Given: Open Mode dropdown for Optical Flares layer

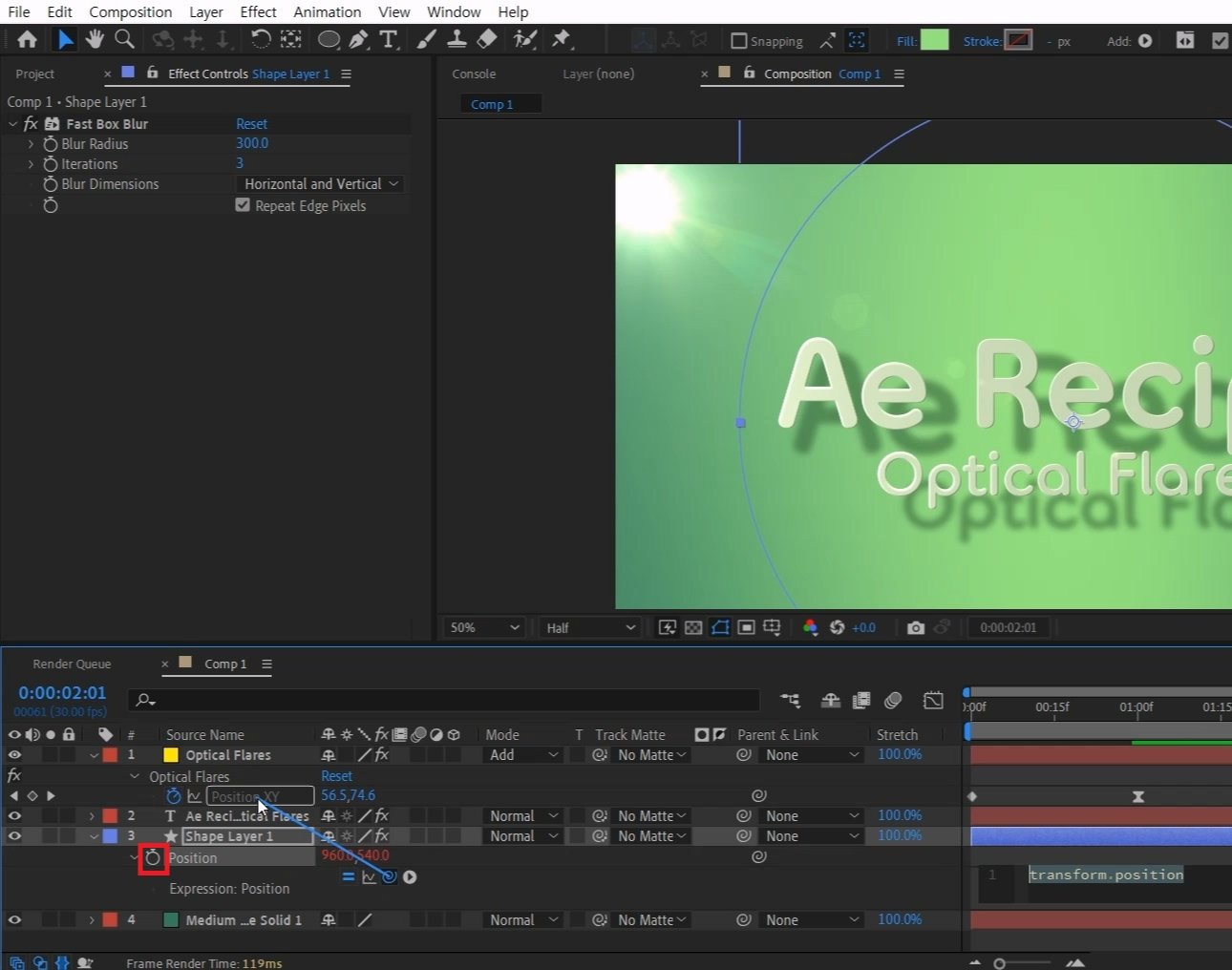Looking at the screenshot, I should tap(523, 755).
